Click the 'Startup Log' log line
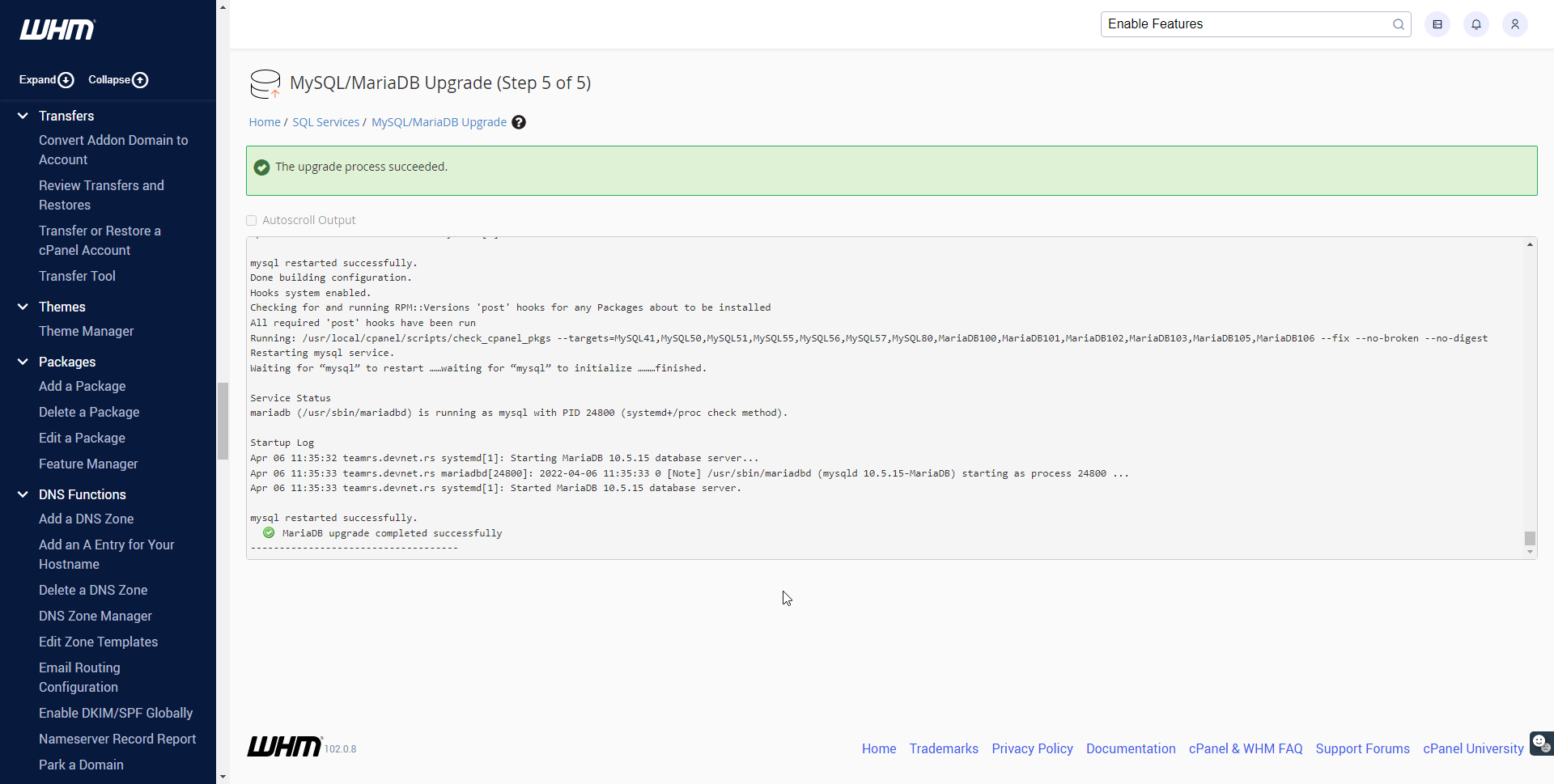Screen dimensions: 1554x784 (x=282, y=443)
